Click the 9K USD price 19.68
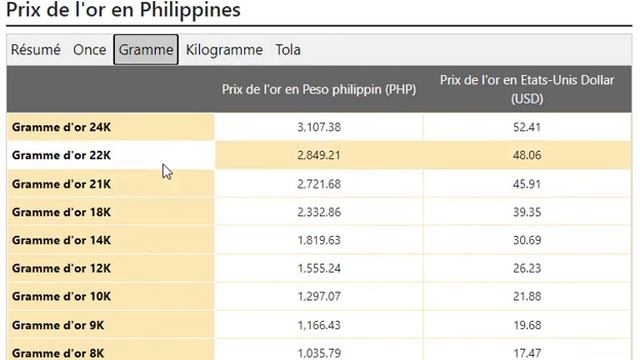 tap(527, 325)
